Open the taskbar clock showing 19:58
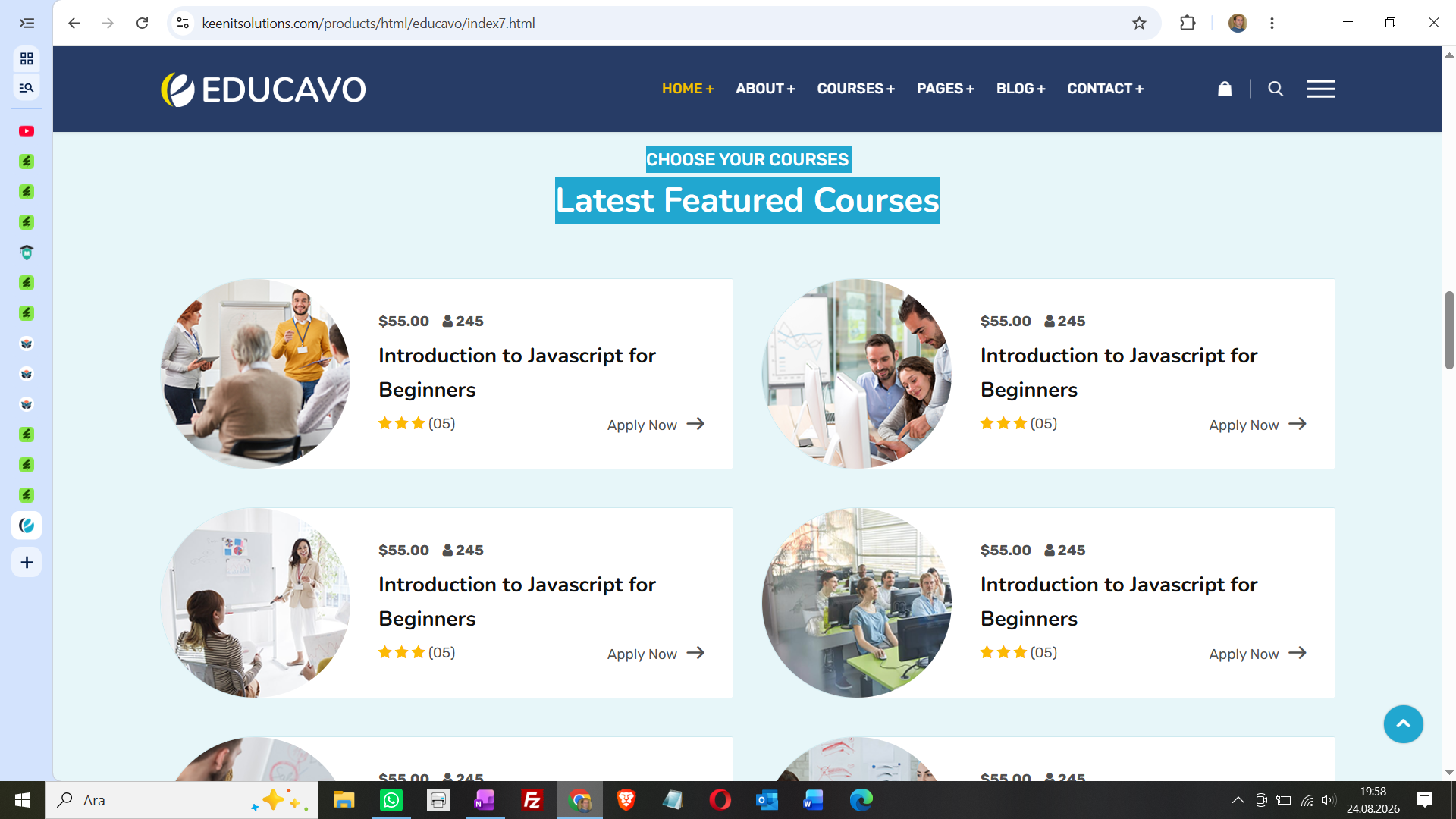Viewport: 1456px width, 819px height. point(1373,800)
